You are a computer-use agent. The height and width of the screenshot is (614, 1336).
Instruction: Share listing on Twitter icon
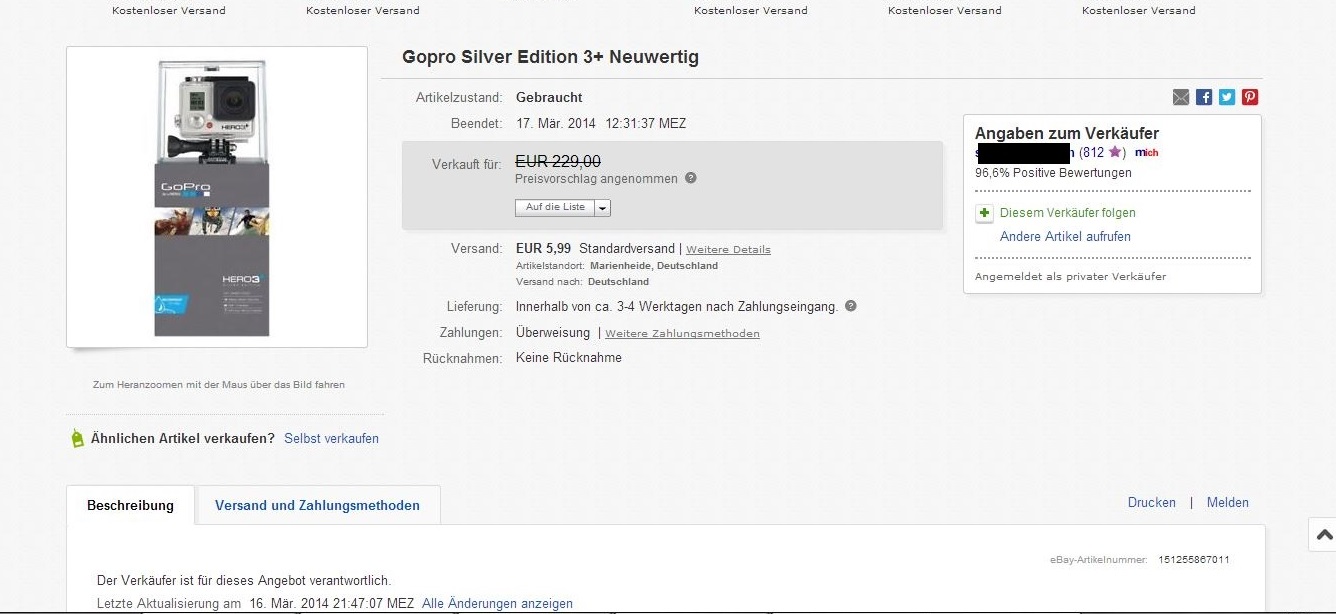tap(1227, 97)
